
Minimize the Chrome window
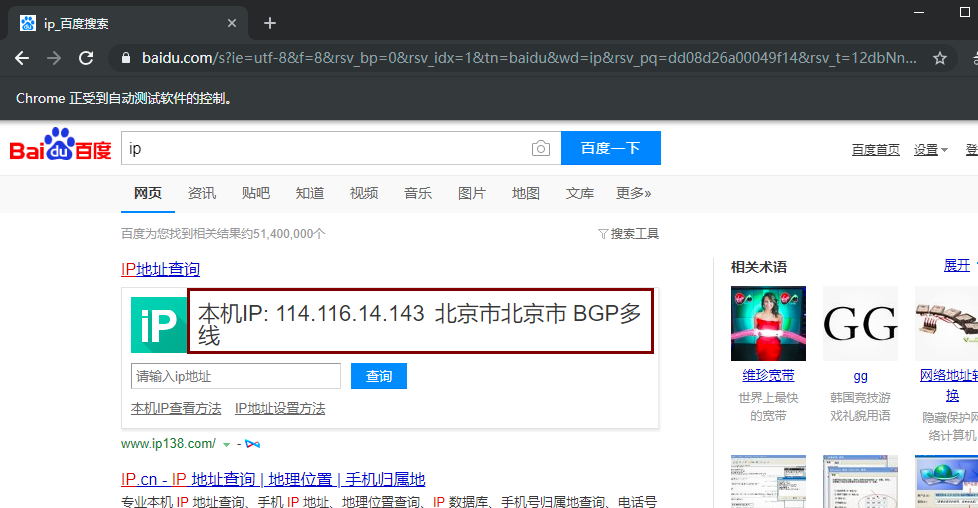point(919,12)
